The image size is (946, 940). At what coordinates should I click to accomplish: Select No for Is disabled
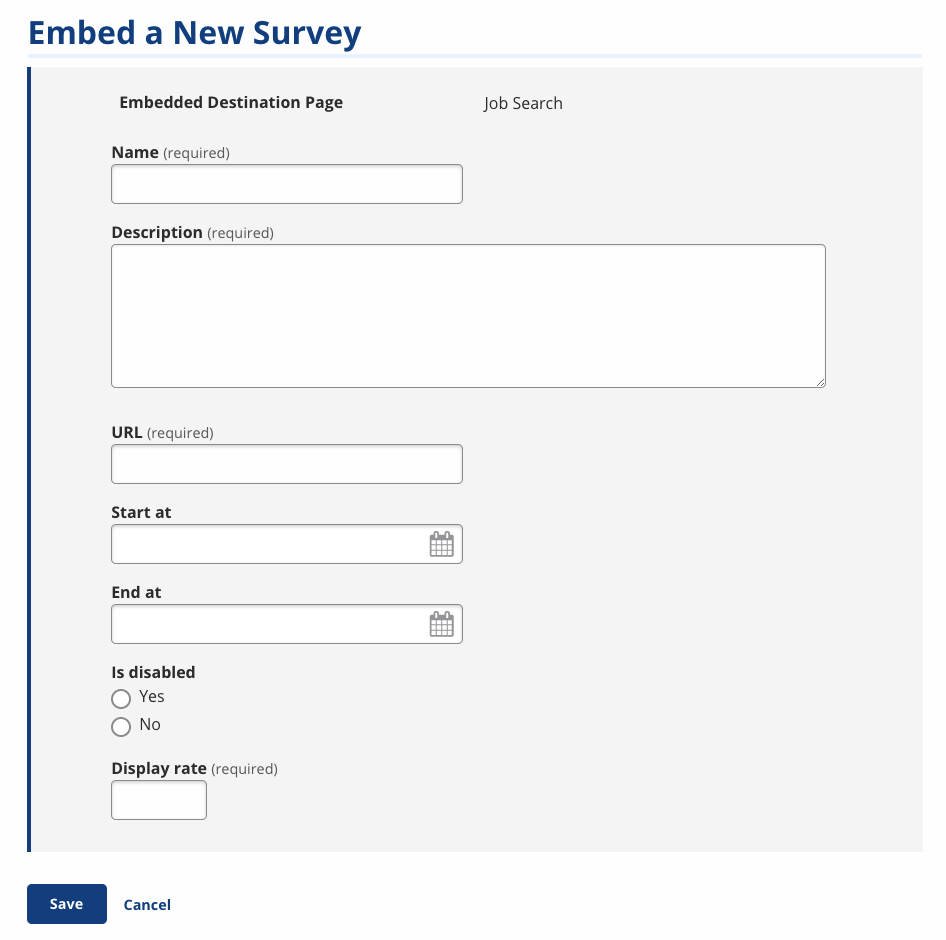(121, 726)
